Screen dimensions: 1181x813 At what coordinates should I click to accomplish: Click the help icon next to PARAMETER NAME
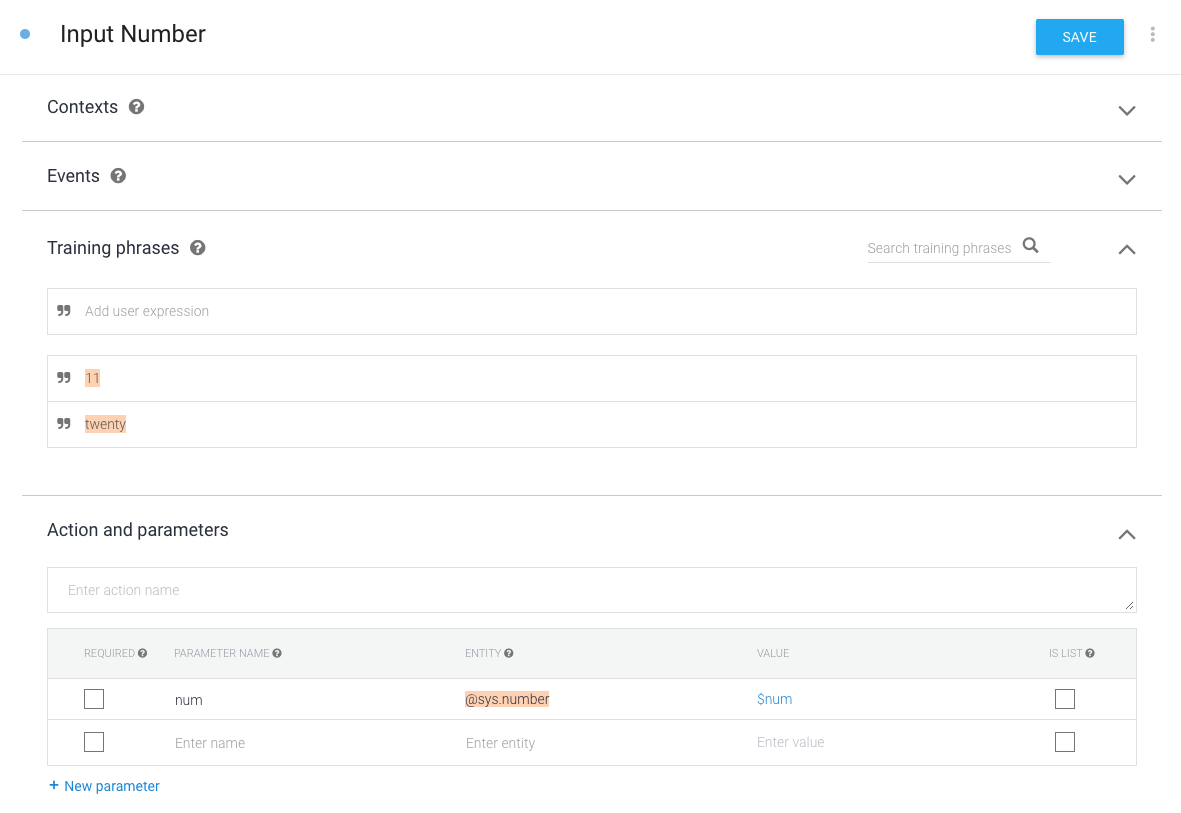point(277,653)
